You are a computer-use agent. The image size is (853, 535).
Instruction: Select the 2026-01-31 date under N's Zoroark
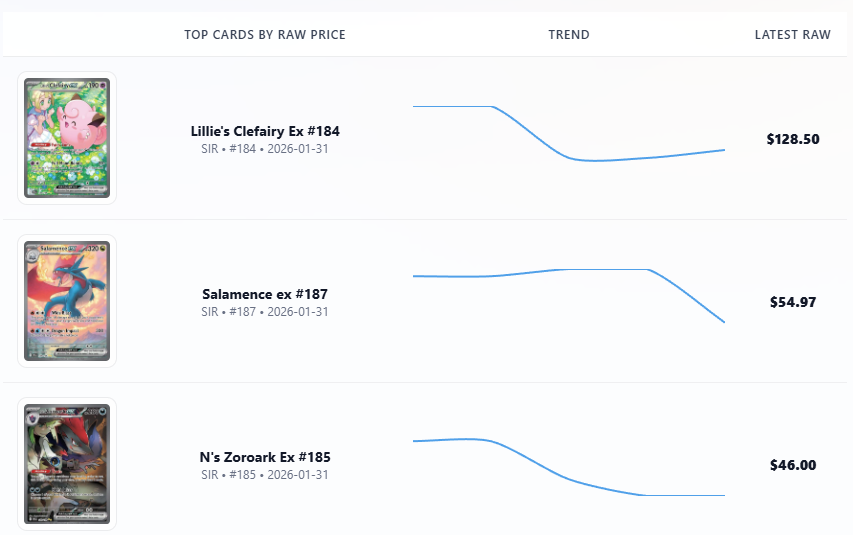(297, 475)
